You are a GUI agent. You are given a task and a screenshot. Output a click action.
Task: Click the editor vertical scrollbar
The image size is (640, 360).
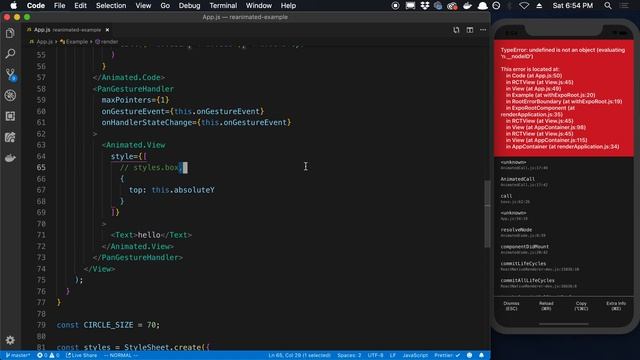(x=487, y=214)
